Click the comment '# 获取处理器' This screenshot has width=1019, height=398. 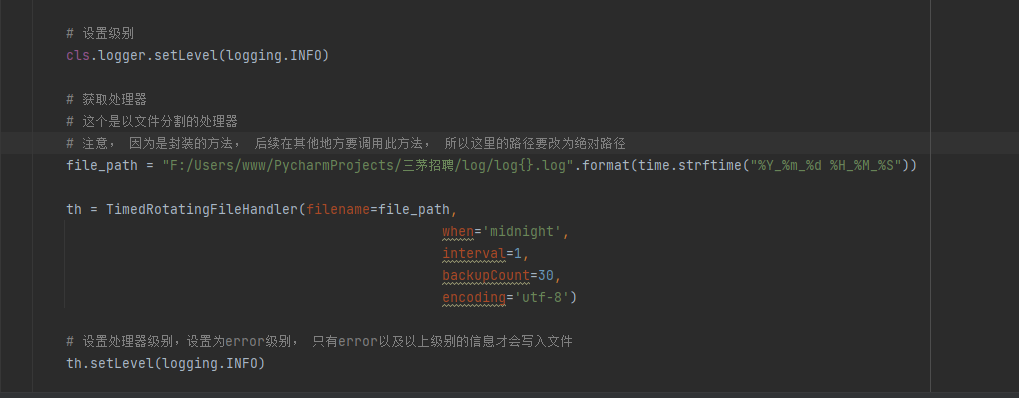point(107,100)
